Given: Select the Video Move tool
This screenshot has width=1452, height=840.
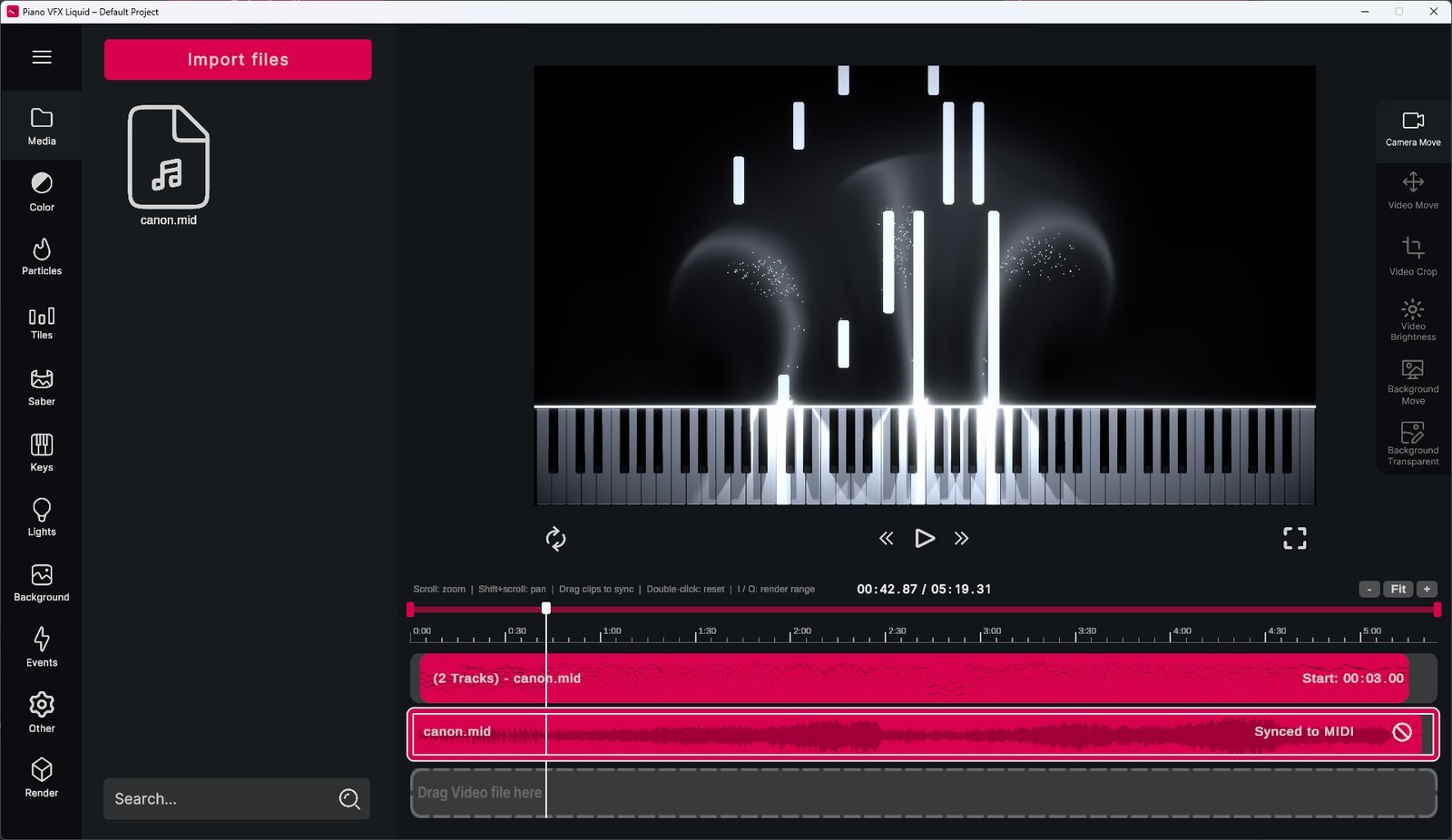Looking at the screenshot, I should pyautogui.click(x=1413, y=191).
